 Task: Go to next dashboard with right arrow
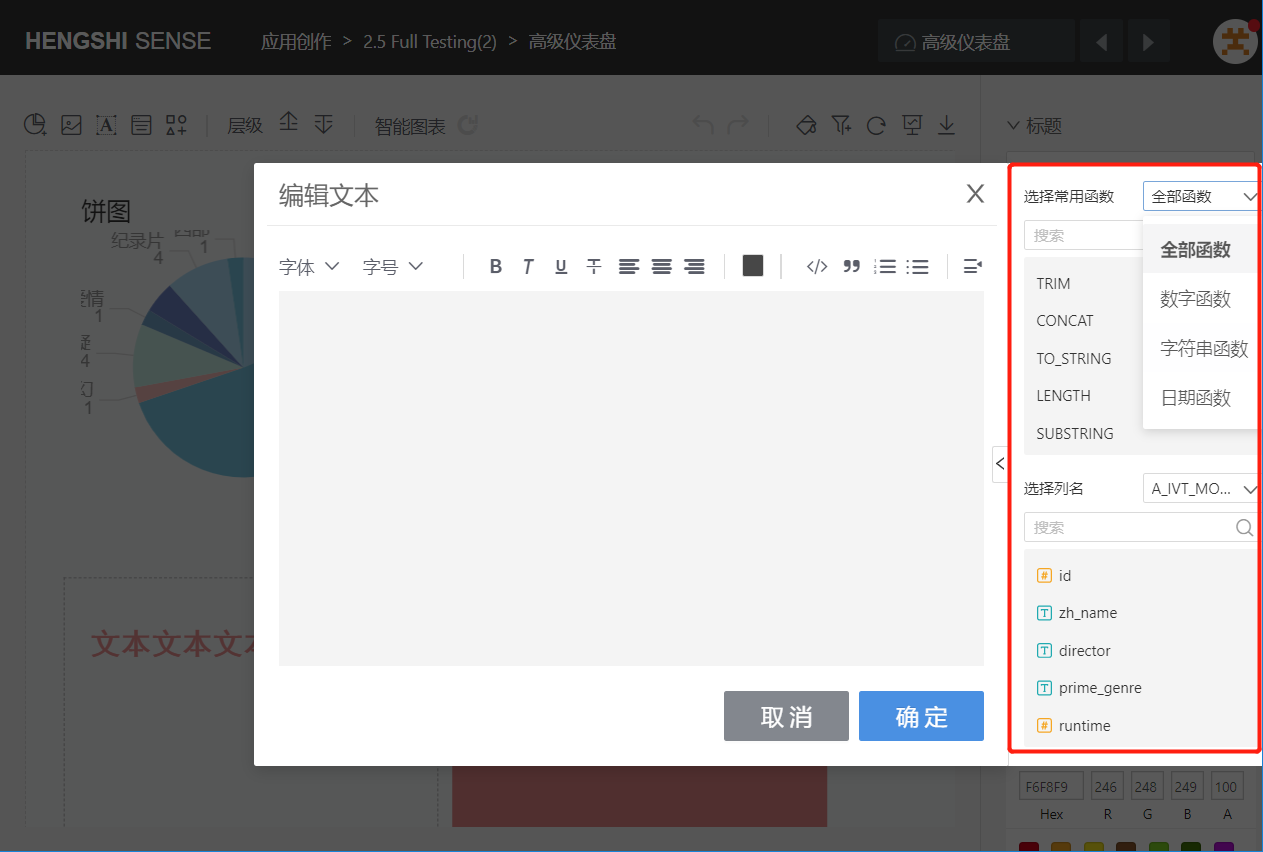[x=1148, y=42]
